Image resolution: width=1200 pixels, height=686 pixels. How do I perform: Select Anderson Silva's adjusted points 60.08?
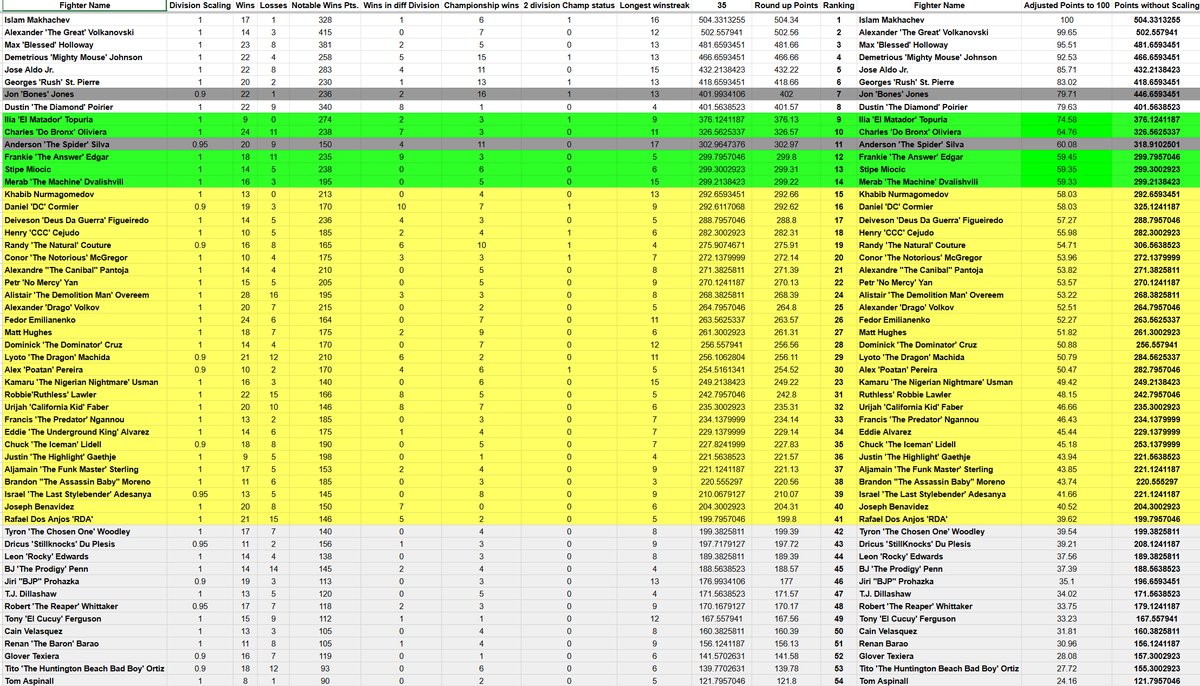[x=1065, y=145]
